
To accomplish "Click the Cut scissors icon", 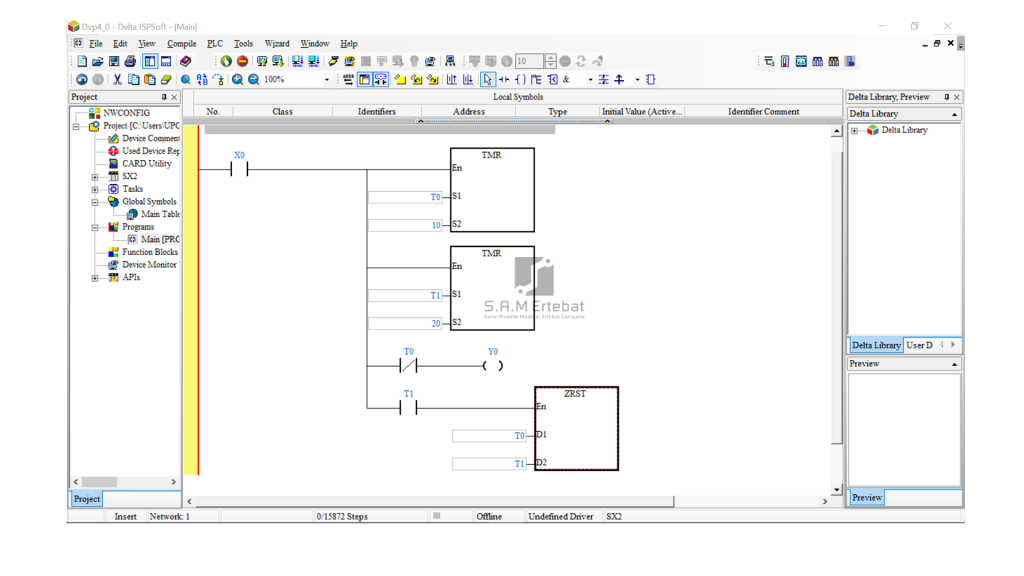I will pyautogui.click(x=117, y=80).
